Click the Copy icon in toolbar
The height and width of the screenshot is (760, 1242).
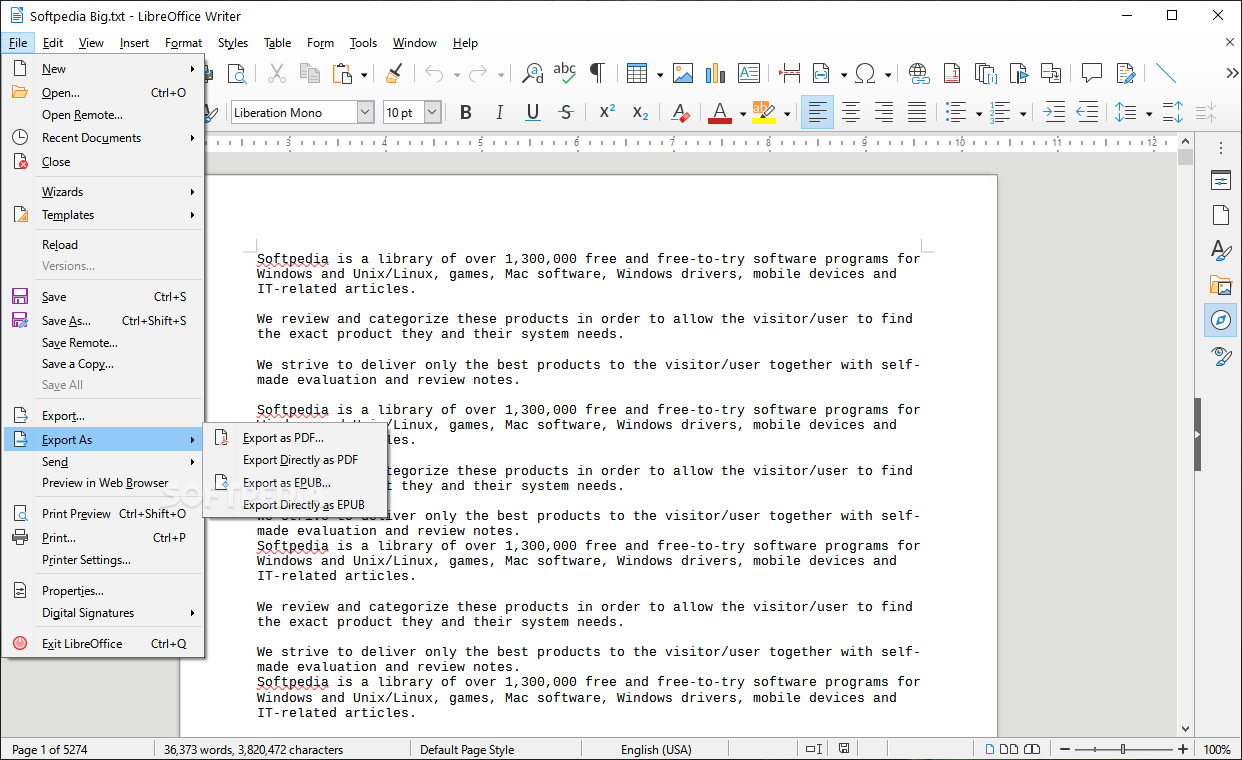pos(310,73)
